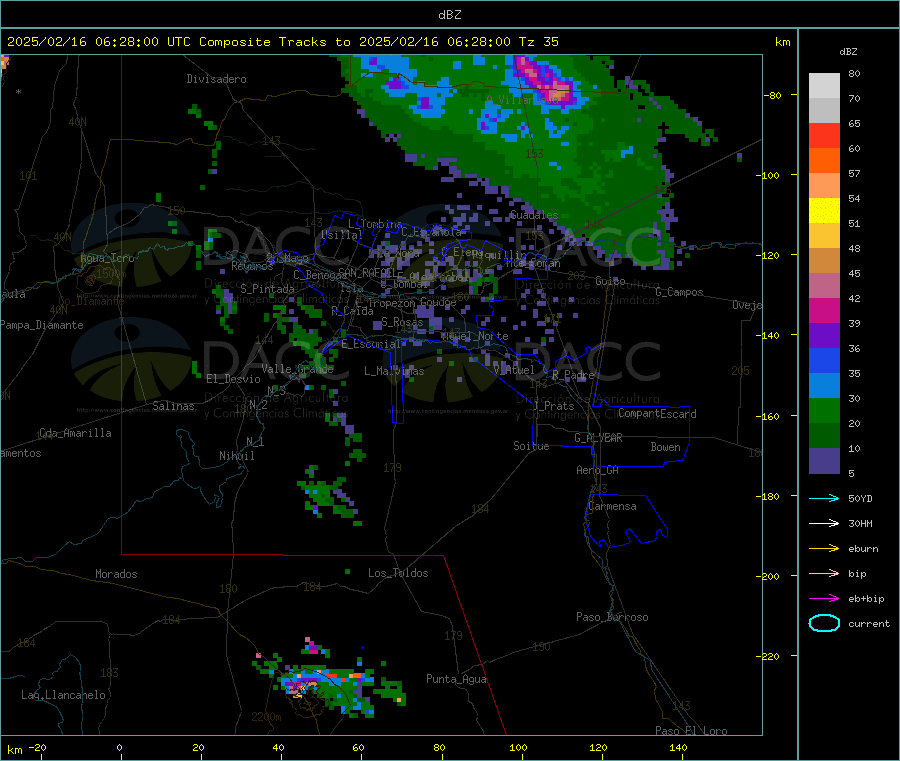
Task: Click the 'Lag.Llancanelo' map label
Action: [x=63, y=695]
